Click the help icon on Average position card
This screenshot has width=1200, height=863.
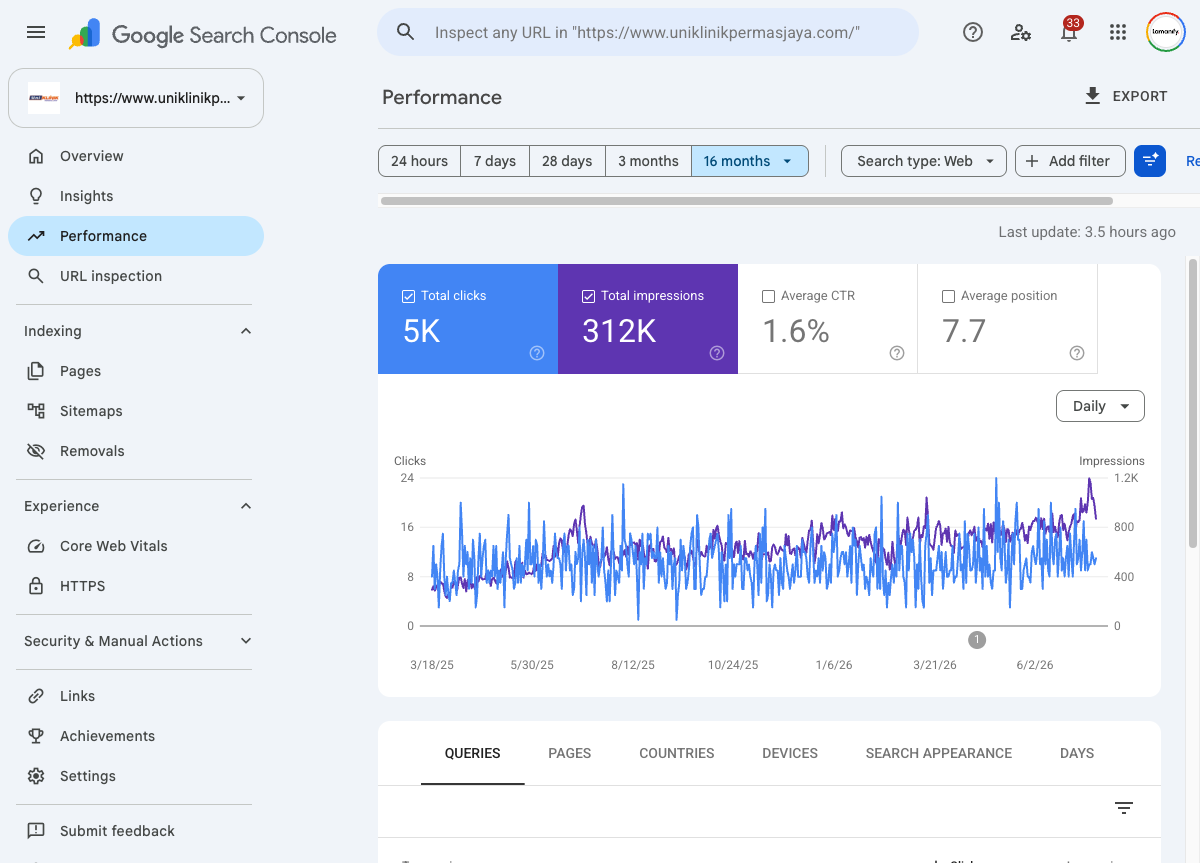click(x=1077, y=353)
